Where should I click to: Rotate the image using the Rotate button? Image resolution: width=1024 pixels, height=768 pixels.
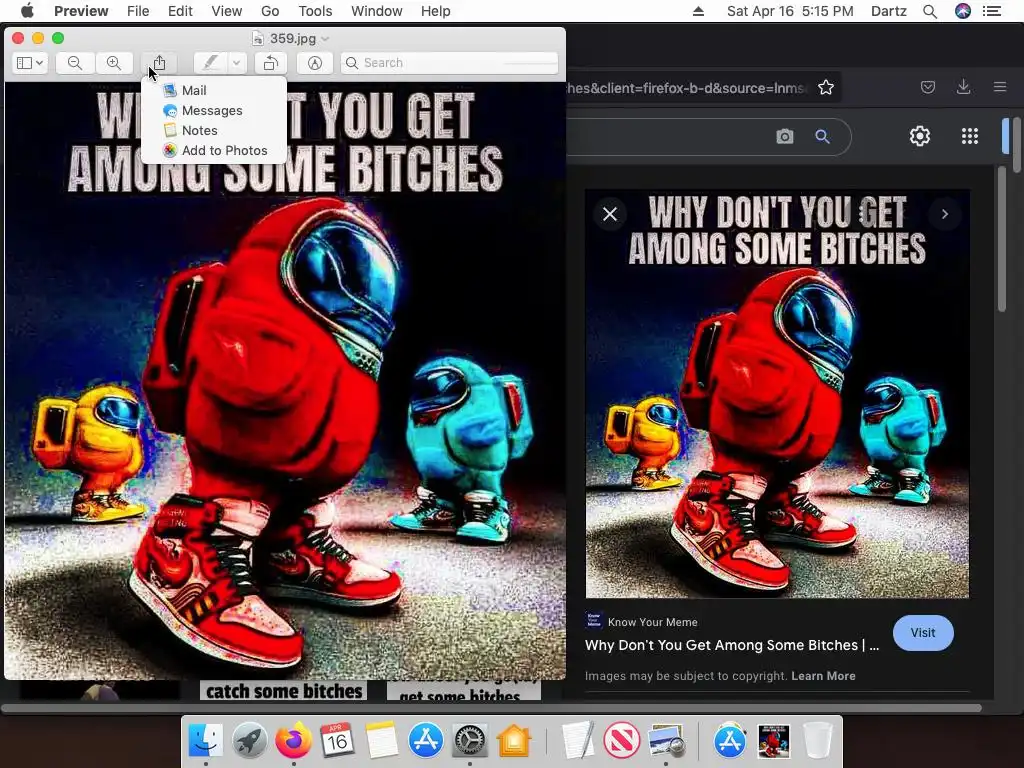click(x=270, y=63)
